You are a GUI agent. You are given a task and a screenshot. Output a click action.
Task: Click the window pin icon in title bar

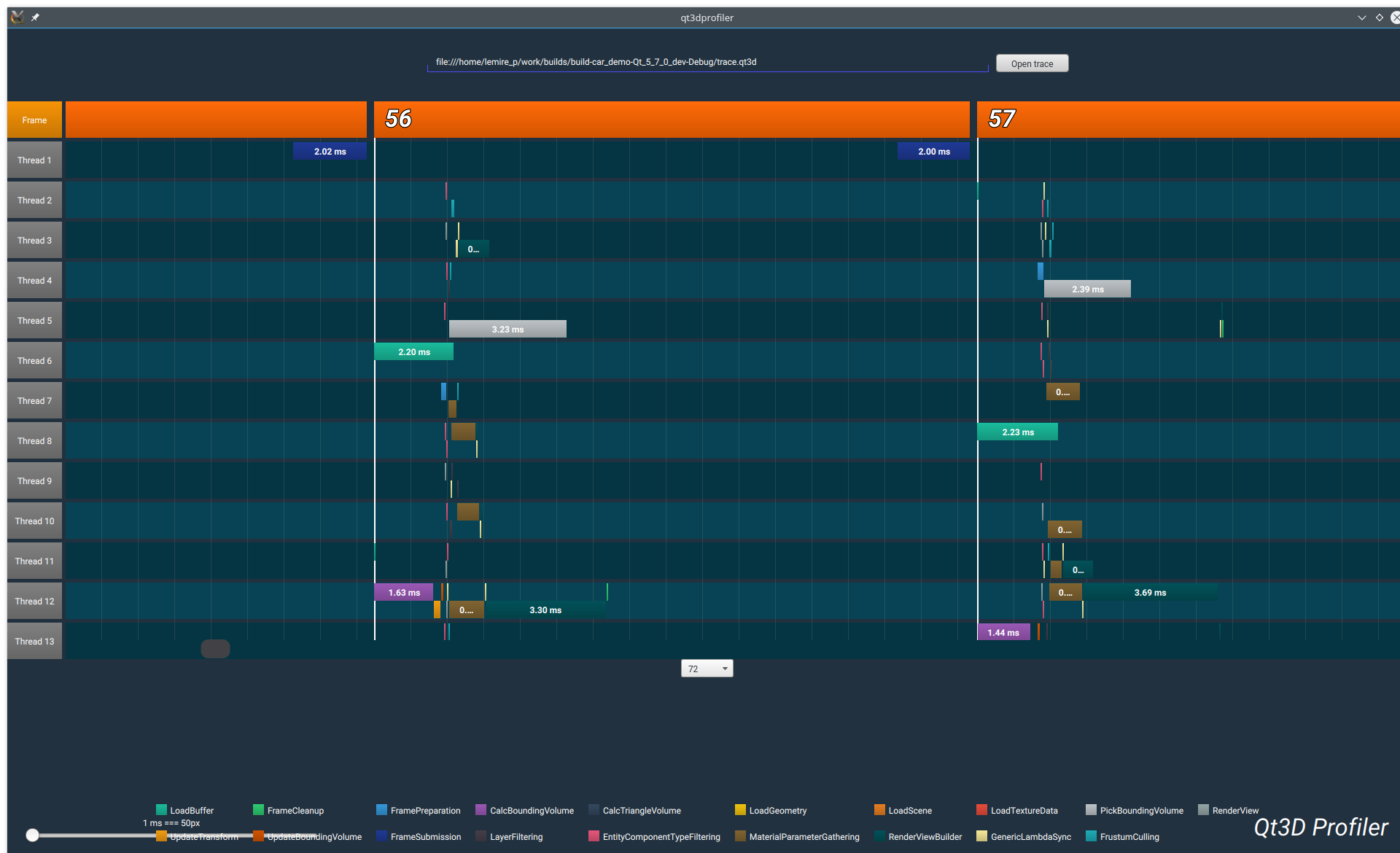35,17
